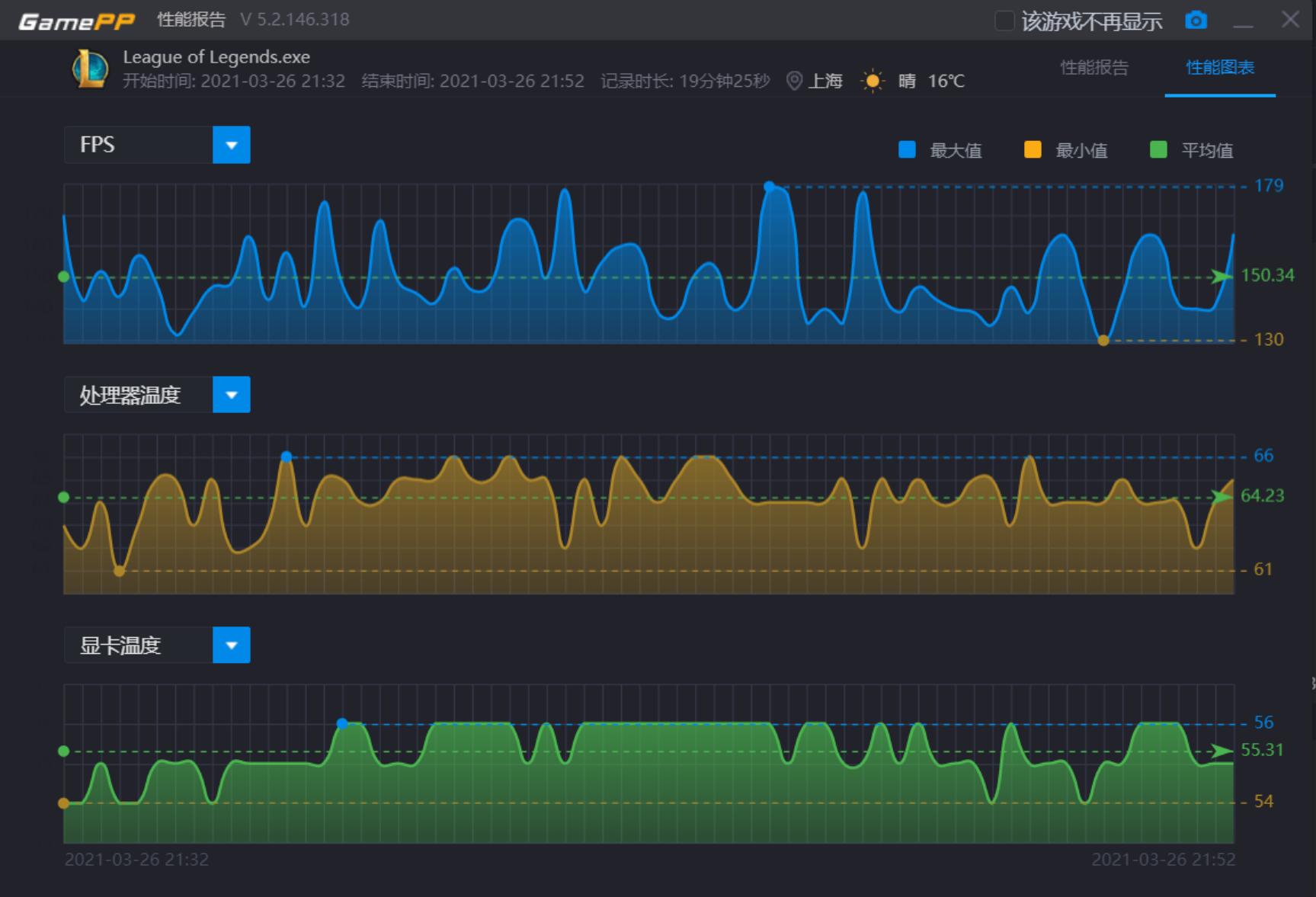Expand the 处理器温度 dropdown arrow
This screenshot has height=897, width=1316.
click(x=232, y=395)
